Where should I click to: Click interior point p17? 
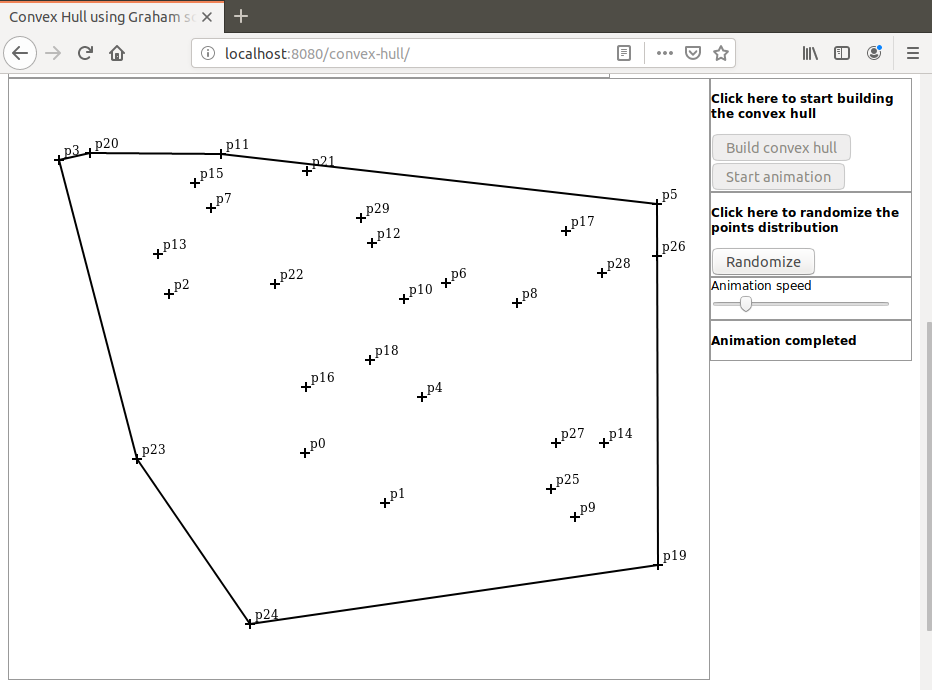(566, 231)
